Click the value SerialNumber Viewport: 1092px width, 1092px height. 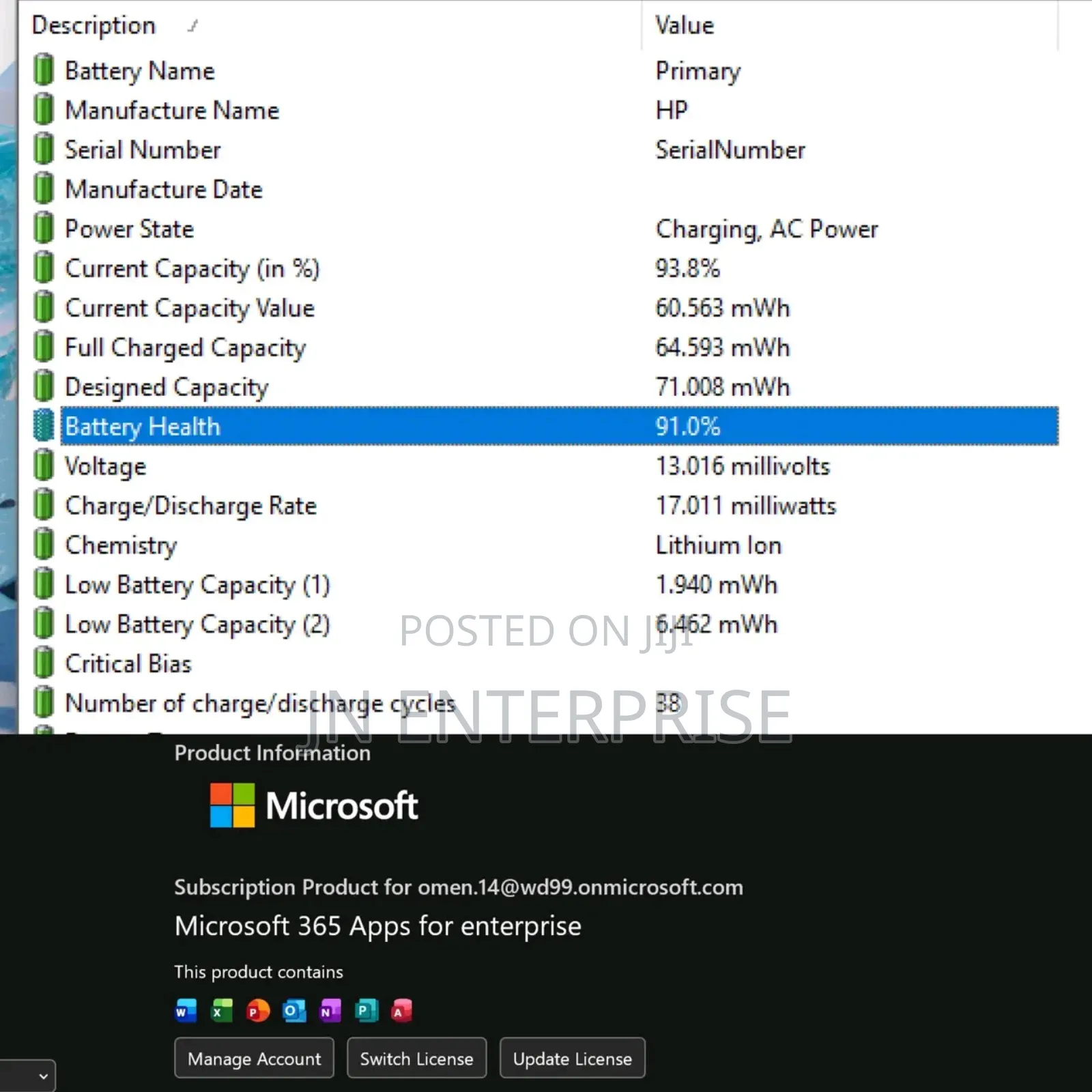point(730,149)
